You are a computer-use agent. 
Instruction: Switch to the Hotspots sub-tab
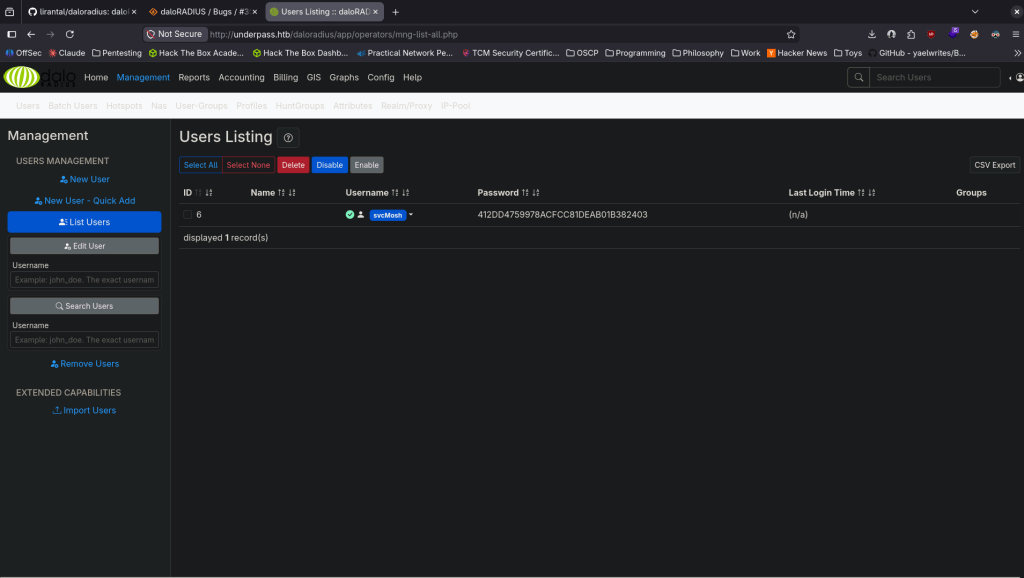[x=124, y=105]
